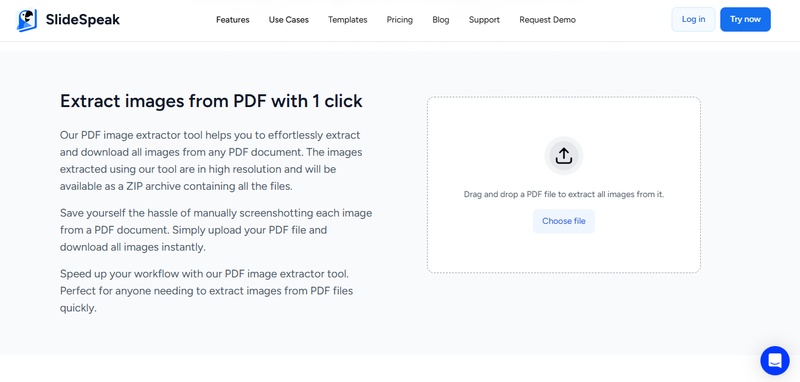800x382 pixels.
Task: Click paragraph starting 'Our PDF image extractor tool'
Action: tap(211, 161)
